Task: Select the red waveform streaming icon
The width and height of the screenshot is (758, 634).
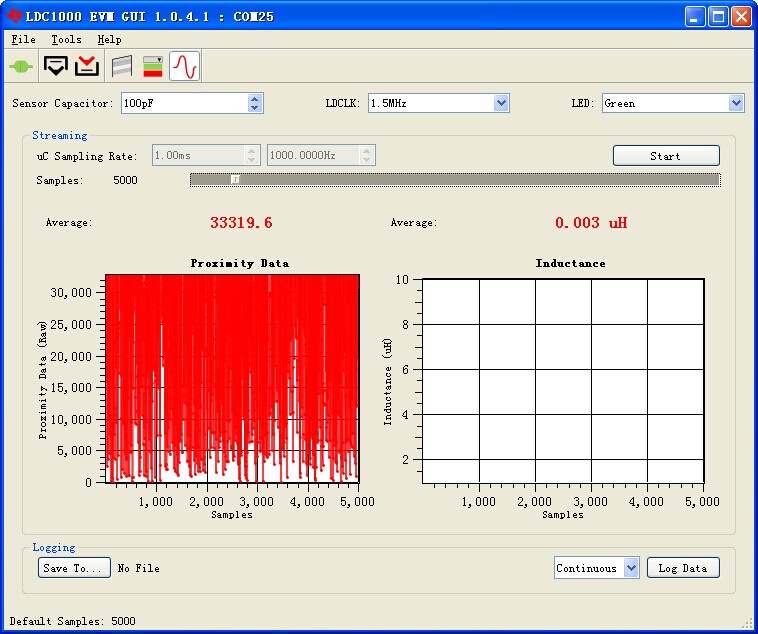Action: click(184, 66)
